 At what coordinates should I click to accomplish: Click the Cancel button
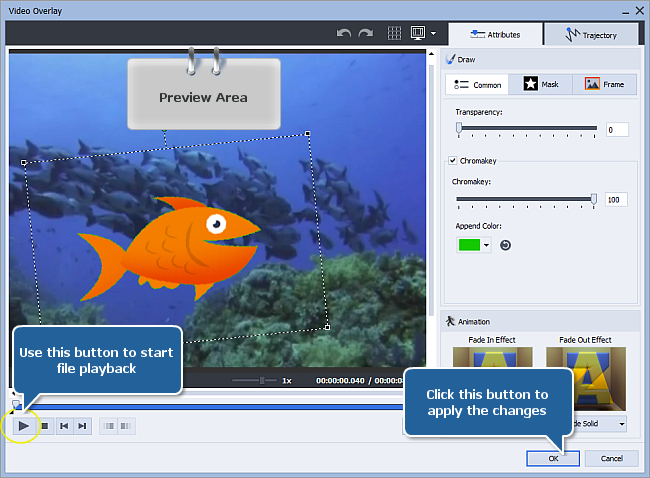[x=611, y=458]
